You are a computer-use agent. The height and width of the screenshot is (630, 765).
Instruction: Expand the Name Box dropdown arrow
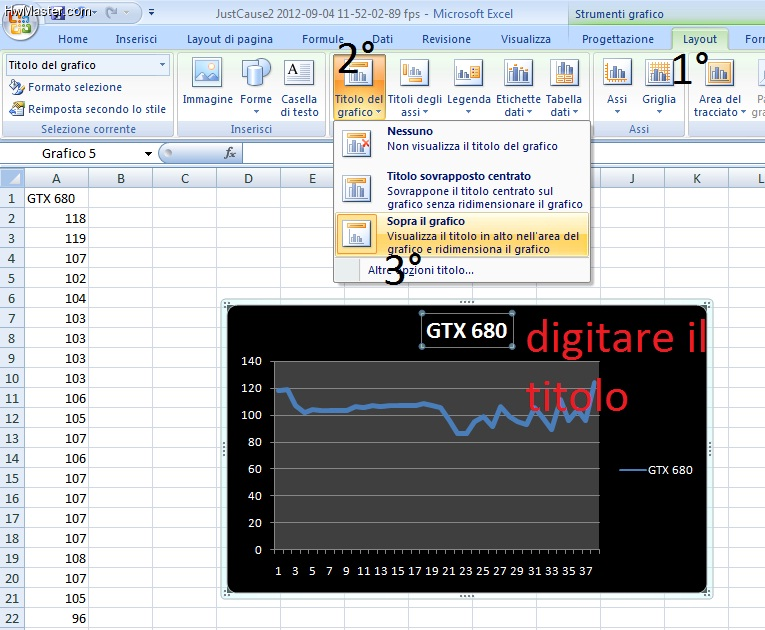(x=148, y=154)
